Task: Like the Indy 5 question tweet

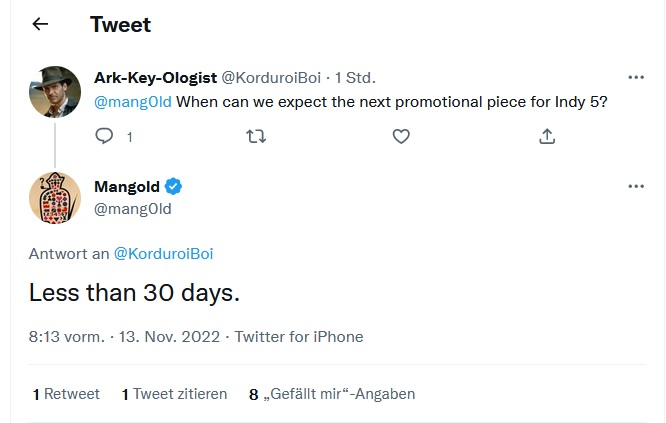Action: click(x=401, y=136)
